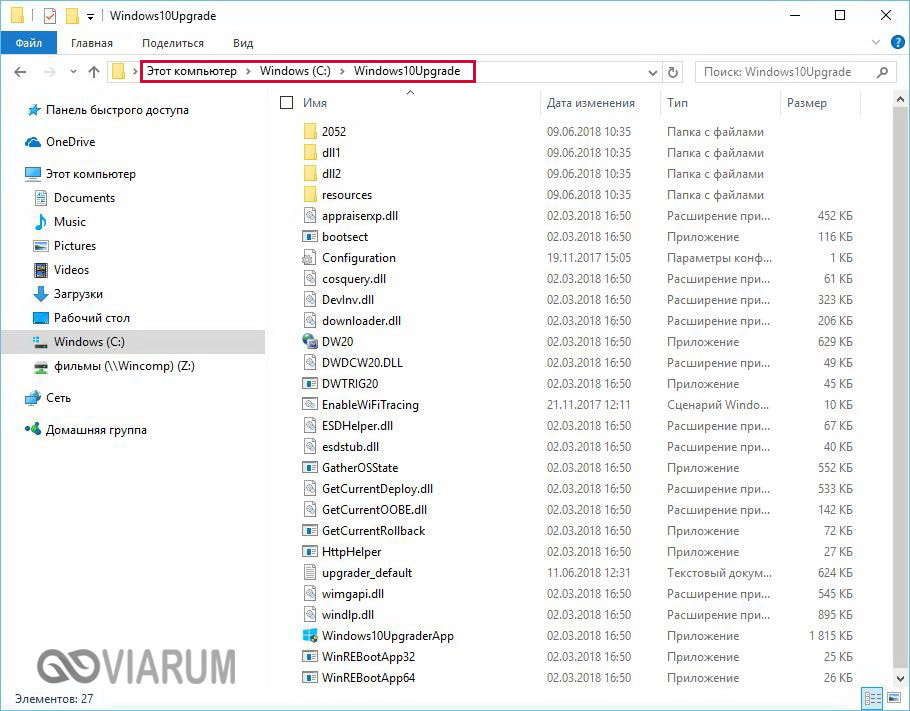The image size is (910, 711).
Task: Sort by the Размер column header
Action: pos(807,103)
